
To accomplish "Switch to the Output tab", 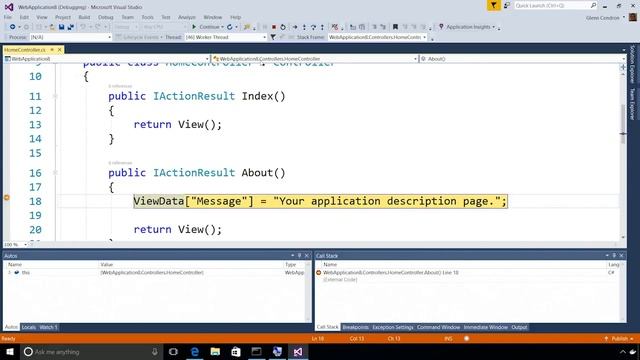I will click(x=519, y=327).
